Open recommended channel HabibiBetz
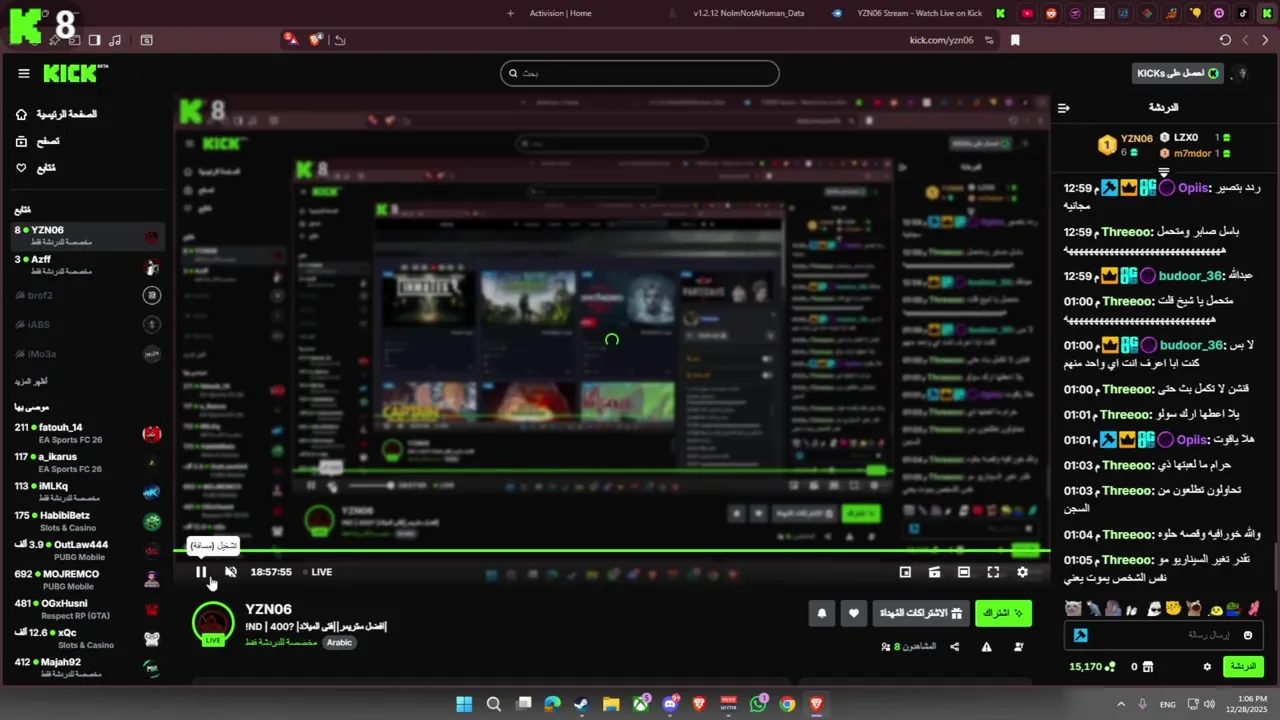 click(88, 521)
